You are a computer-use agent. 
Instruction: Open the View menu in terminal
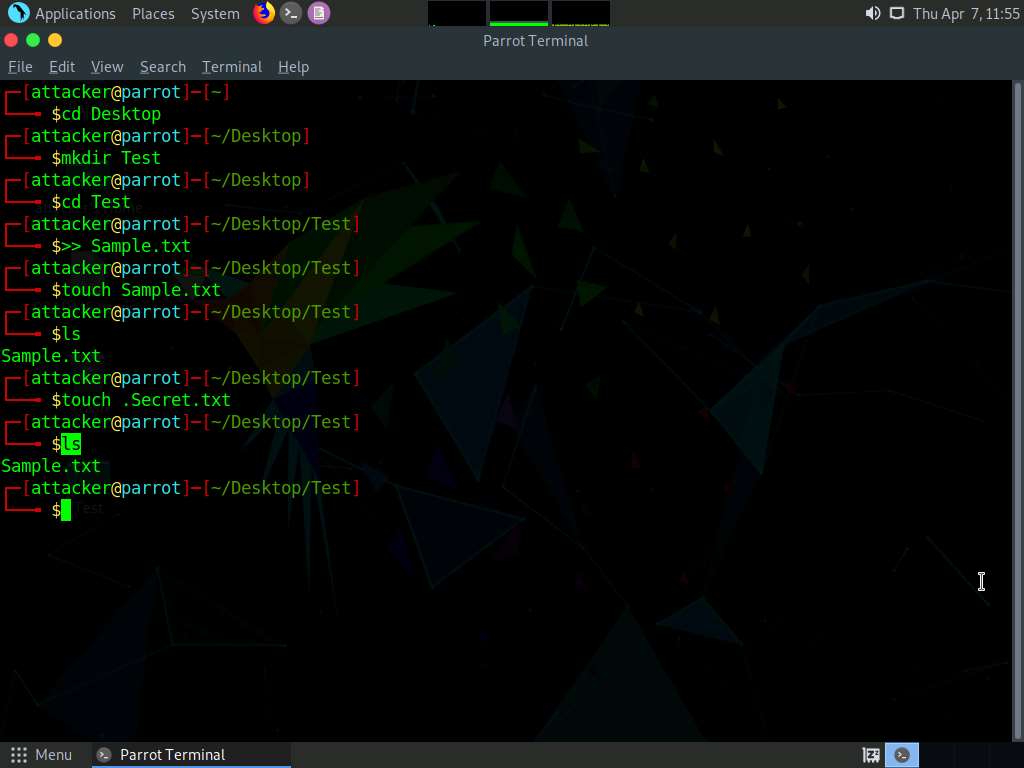coord(107,67)
